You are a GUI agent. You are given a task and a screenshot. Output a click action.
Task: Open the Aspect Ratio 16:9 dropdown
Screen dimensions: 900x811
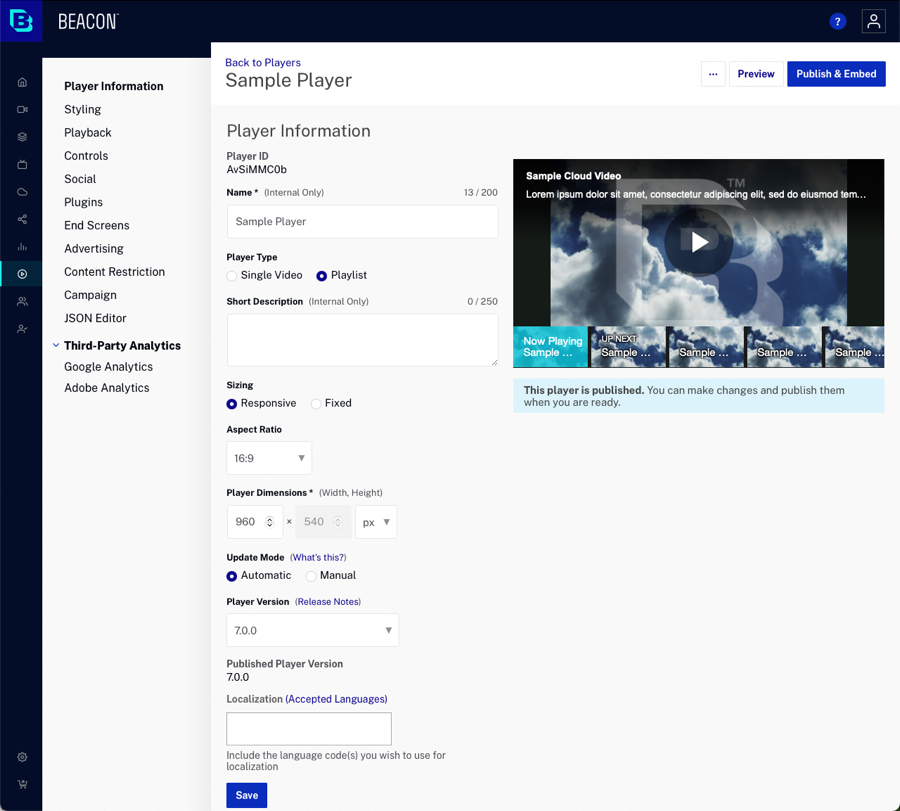tap(269, 458)
